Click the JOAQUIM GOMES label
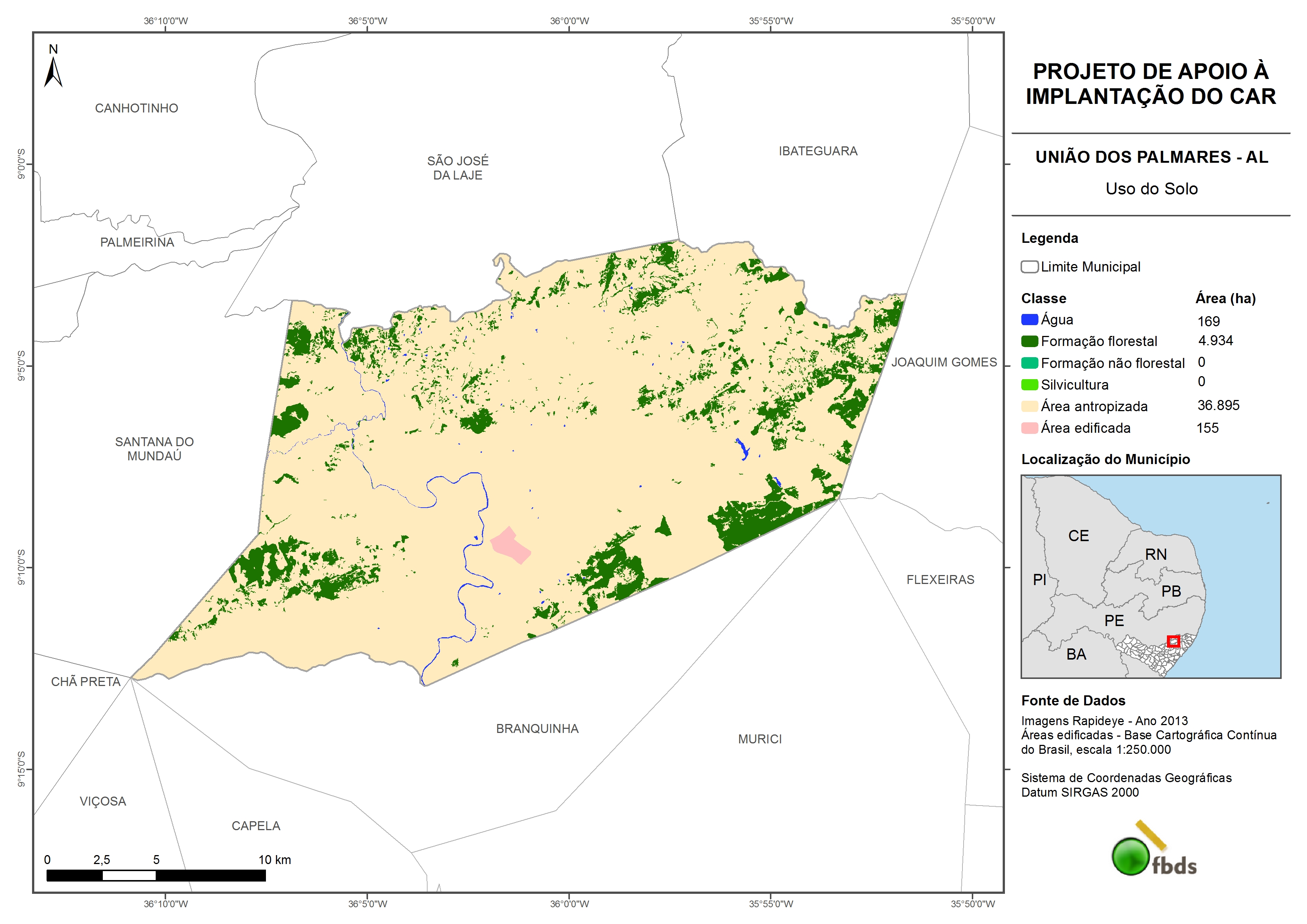 tap(944, 362)
